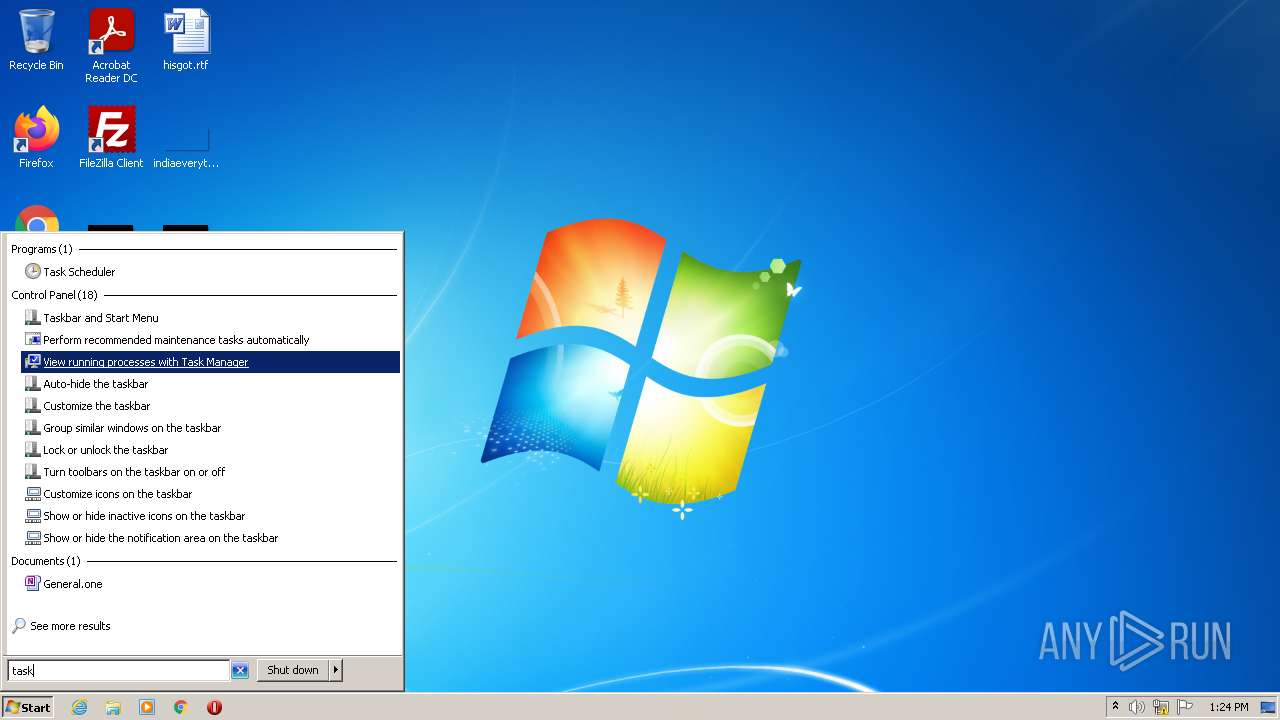
Task: Click the Shut down button
Action: click(293, 670)
